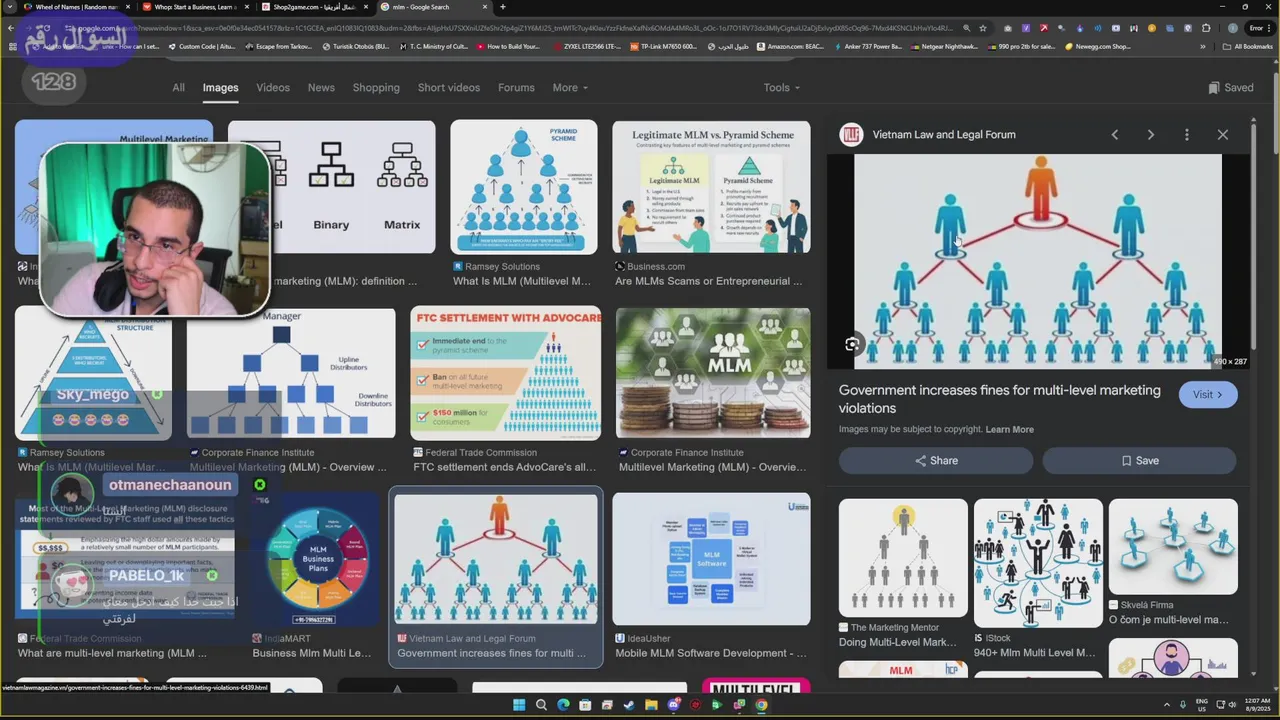Click preview title about multi-level marketing fines

[x=999, y=399]
